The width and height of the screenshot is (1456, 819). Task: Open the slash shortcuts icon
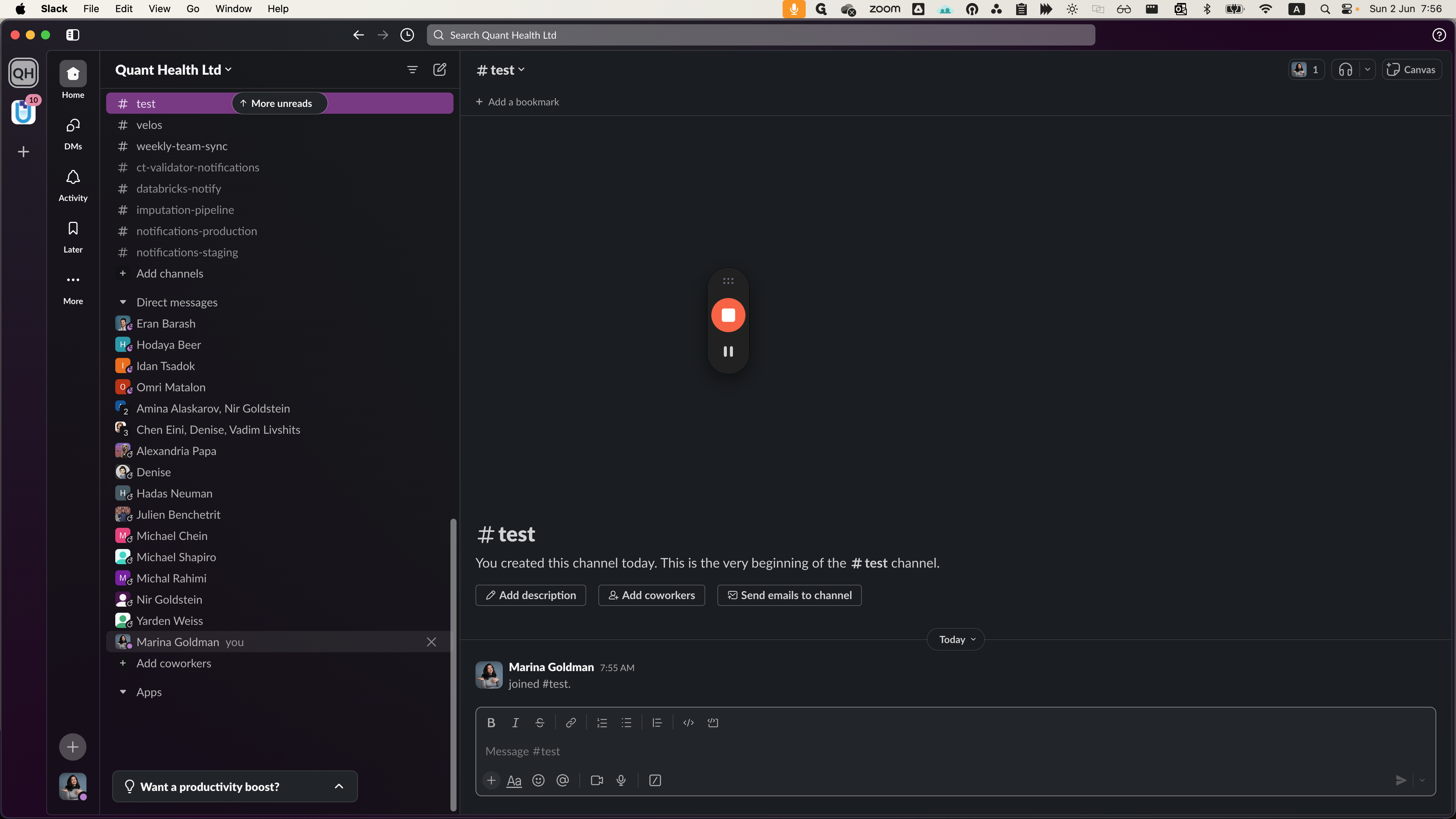(x=655, y=781)
